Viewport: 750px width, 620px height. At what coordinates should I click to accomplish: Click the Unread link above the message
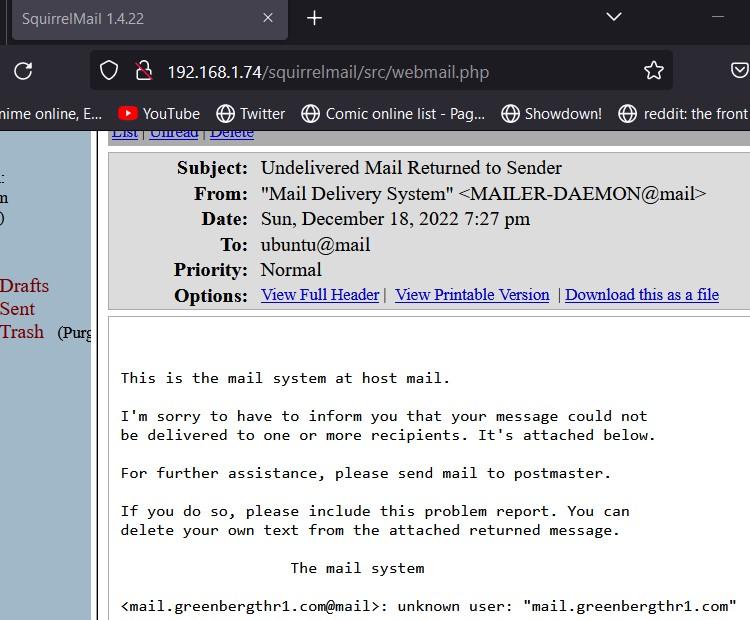174,134
